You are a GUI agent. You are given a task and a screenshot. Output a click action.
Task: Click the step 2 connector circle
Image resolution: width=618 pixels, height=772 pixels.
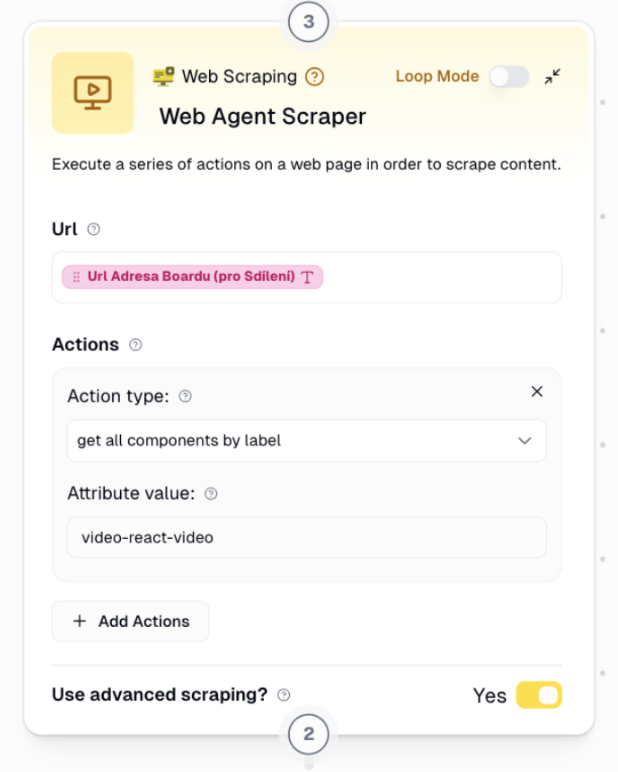(308, 735)
